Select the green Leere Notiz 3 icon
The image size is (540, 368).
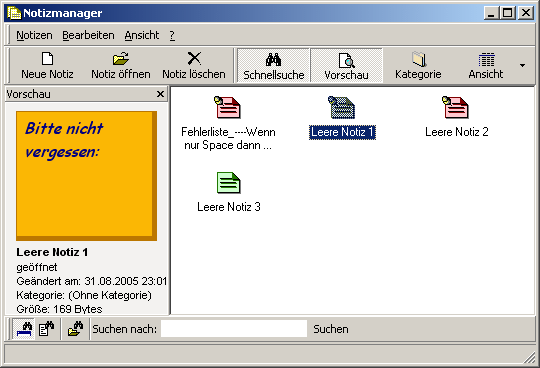point(228,182)
